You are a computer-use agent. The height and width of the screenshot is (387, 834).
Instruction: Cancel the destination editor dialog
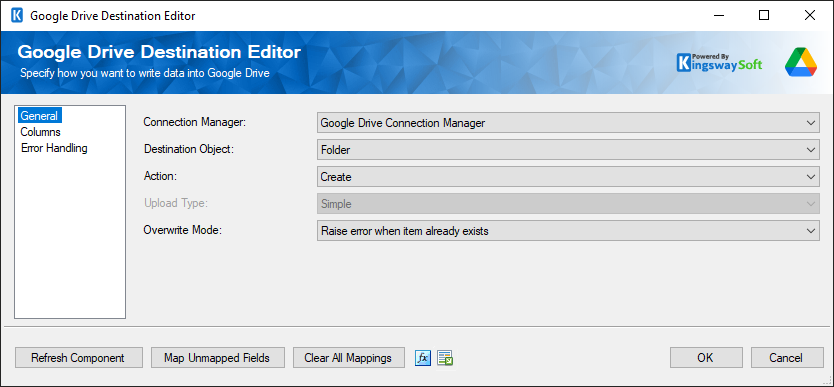(x=787, y=358)
